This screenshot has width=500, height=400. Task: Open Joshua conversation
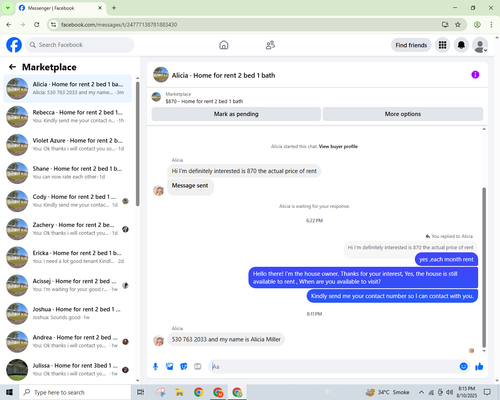pyautogui.click(x=67, y=313)
